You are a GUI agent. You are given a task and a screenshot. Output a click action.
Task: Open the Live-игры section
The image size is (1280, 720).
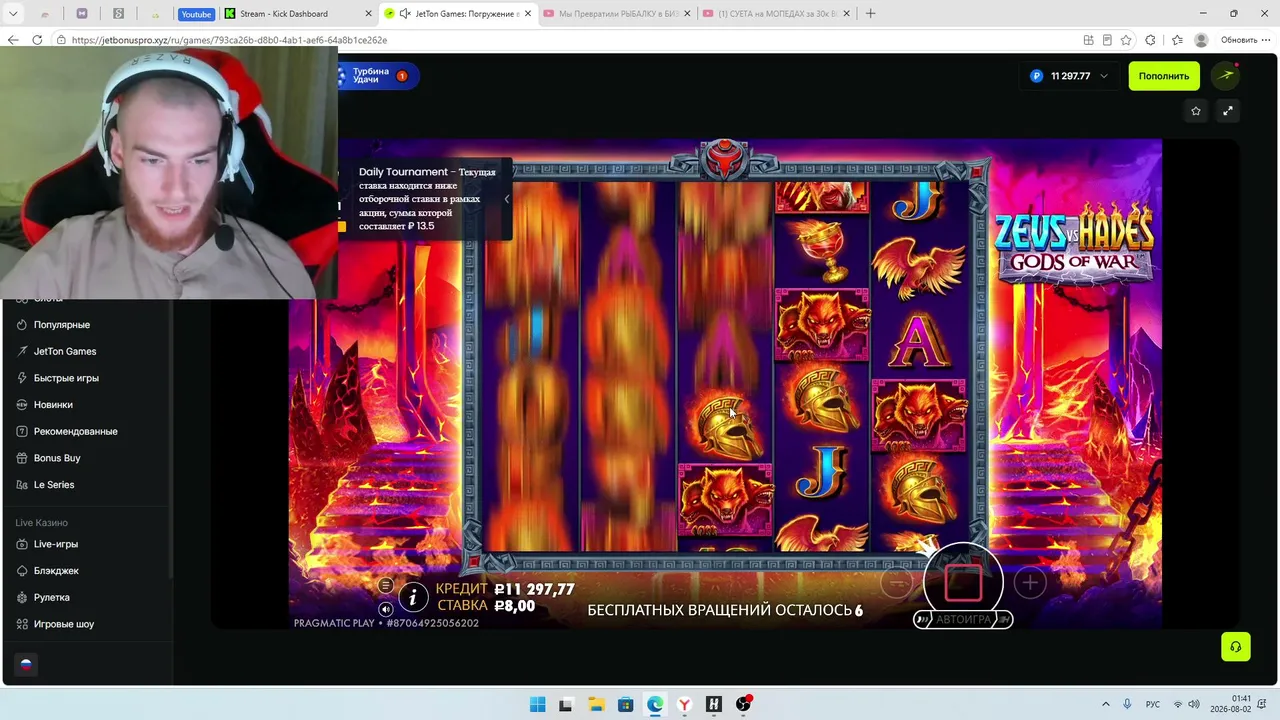pos(56,544)
